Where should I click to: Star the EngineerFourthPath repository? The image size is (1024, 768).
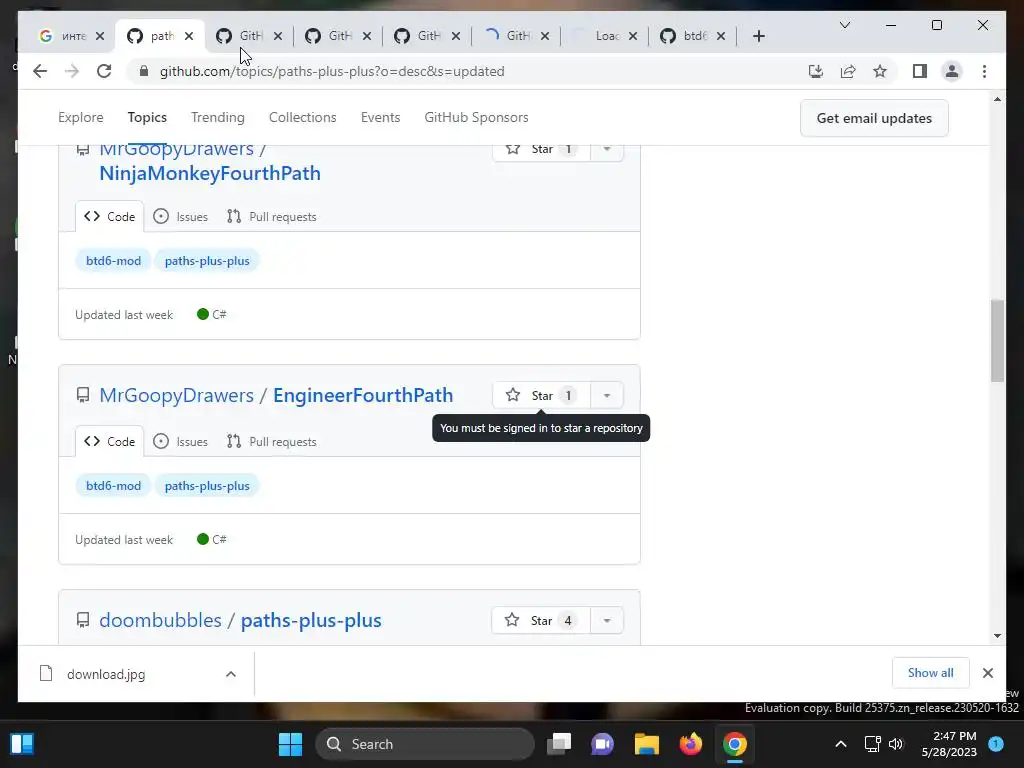pos(541,396)
